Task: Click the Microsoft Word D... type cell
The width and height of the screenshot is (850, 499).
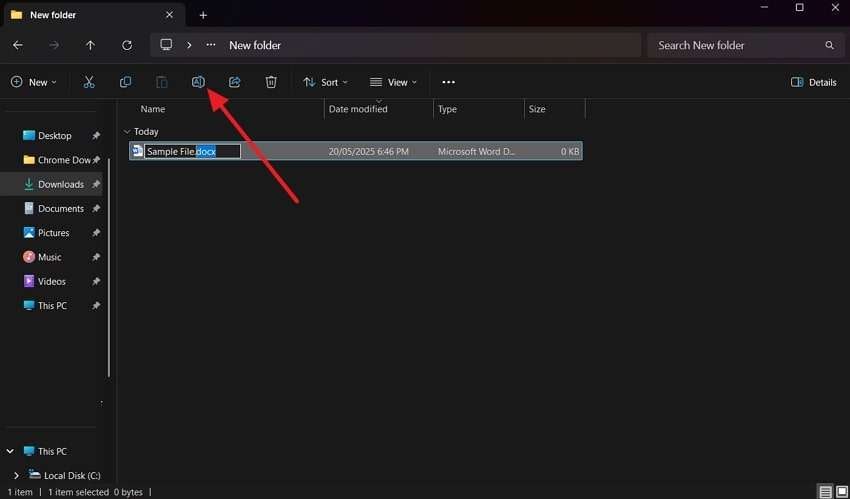Action: 476,152
